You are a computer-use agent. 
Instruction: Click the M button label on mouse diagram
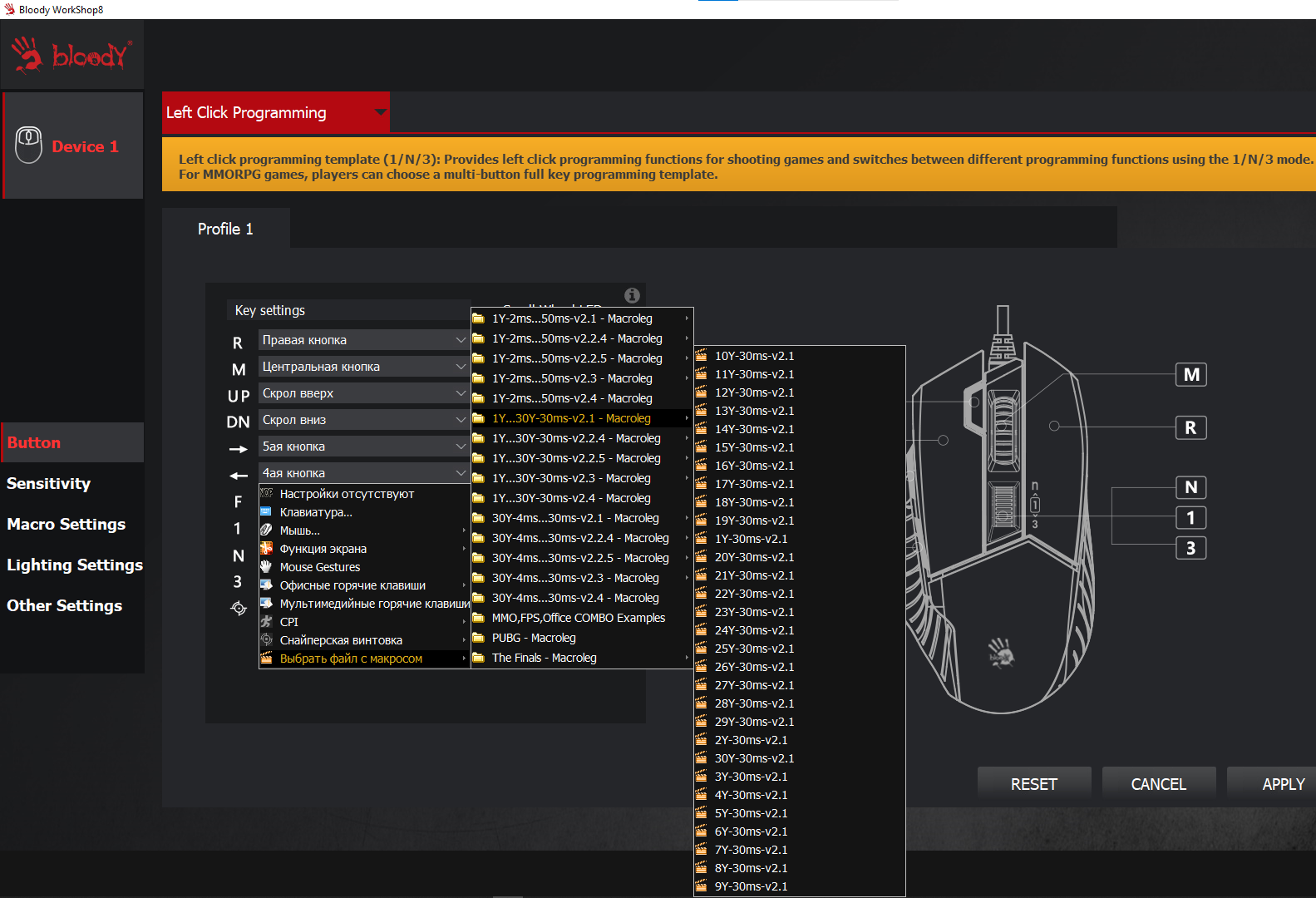[1191, 374]
